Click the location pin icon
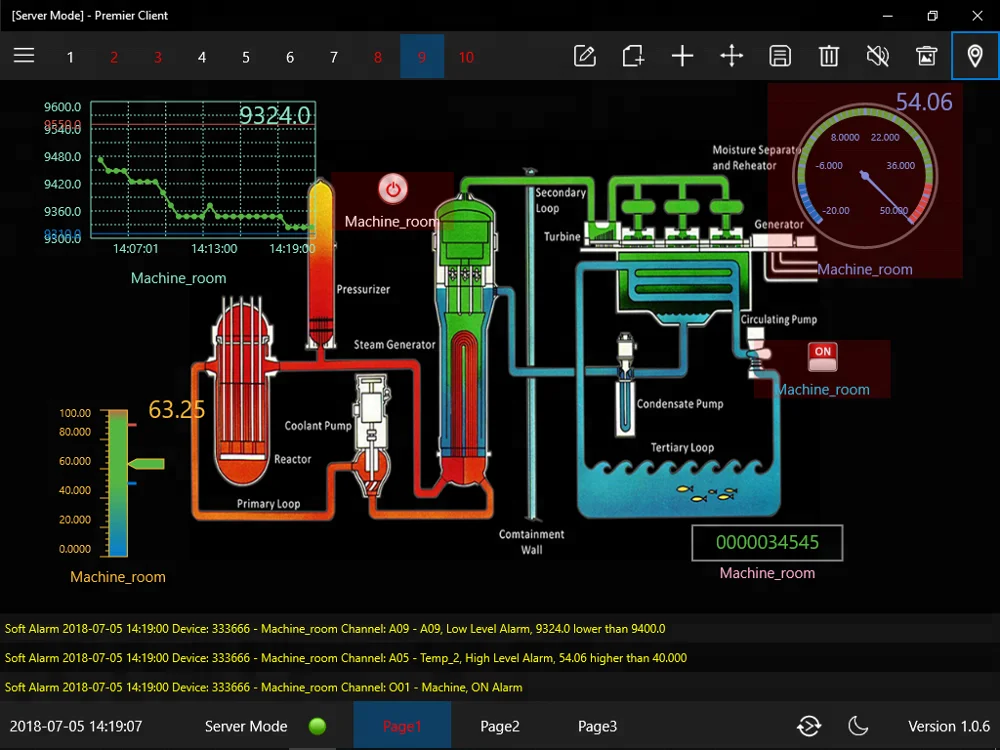1000x750 pixels. pyautogui.click(x=975, y=56)
